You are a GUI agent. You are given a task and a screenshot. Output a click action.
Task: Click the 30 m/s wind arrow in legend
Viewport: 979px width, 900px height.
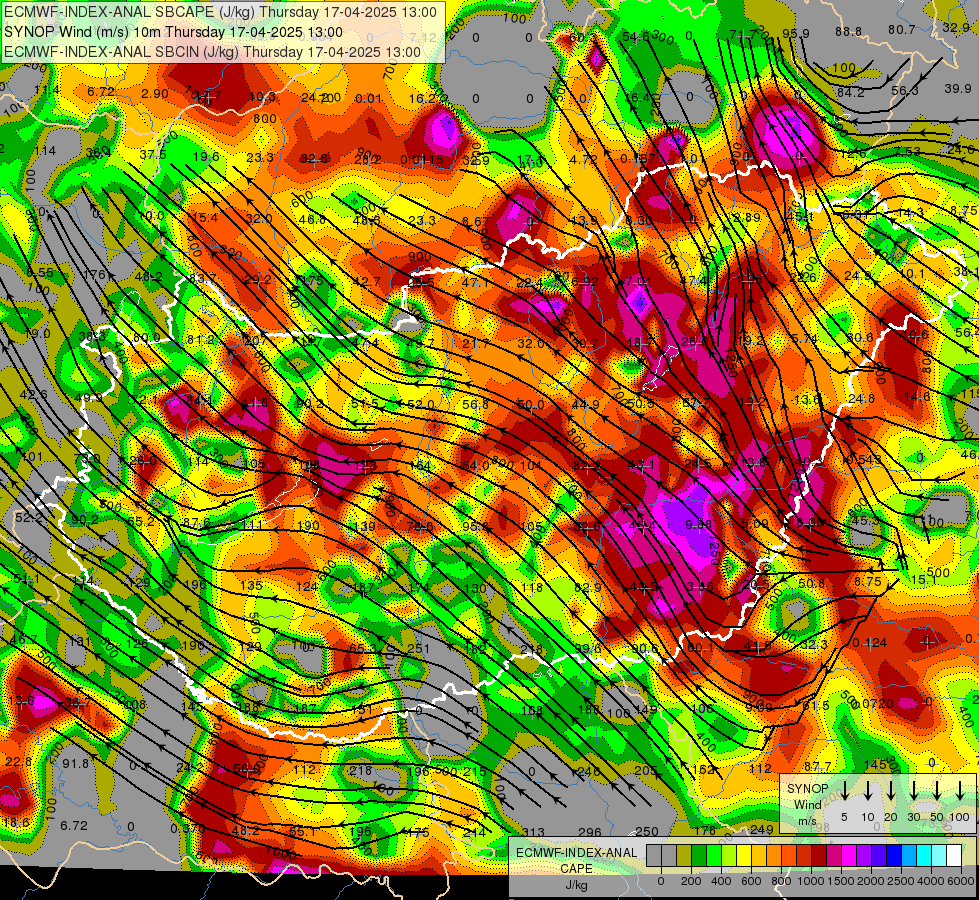coord(914,791)
